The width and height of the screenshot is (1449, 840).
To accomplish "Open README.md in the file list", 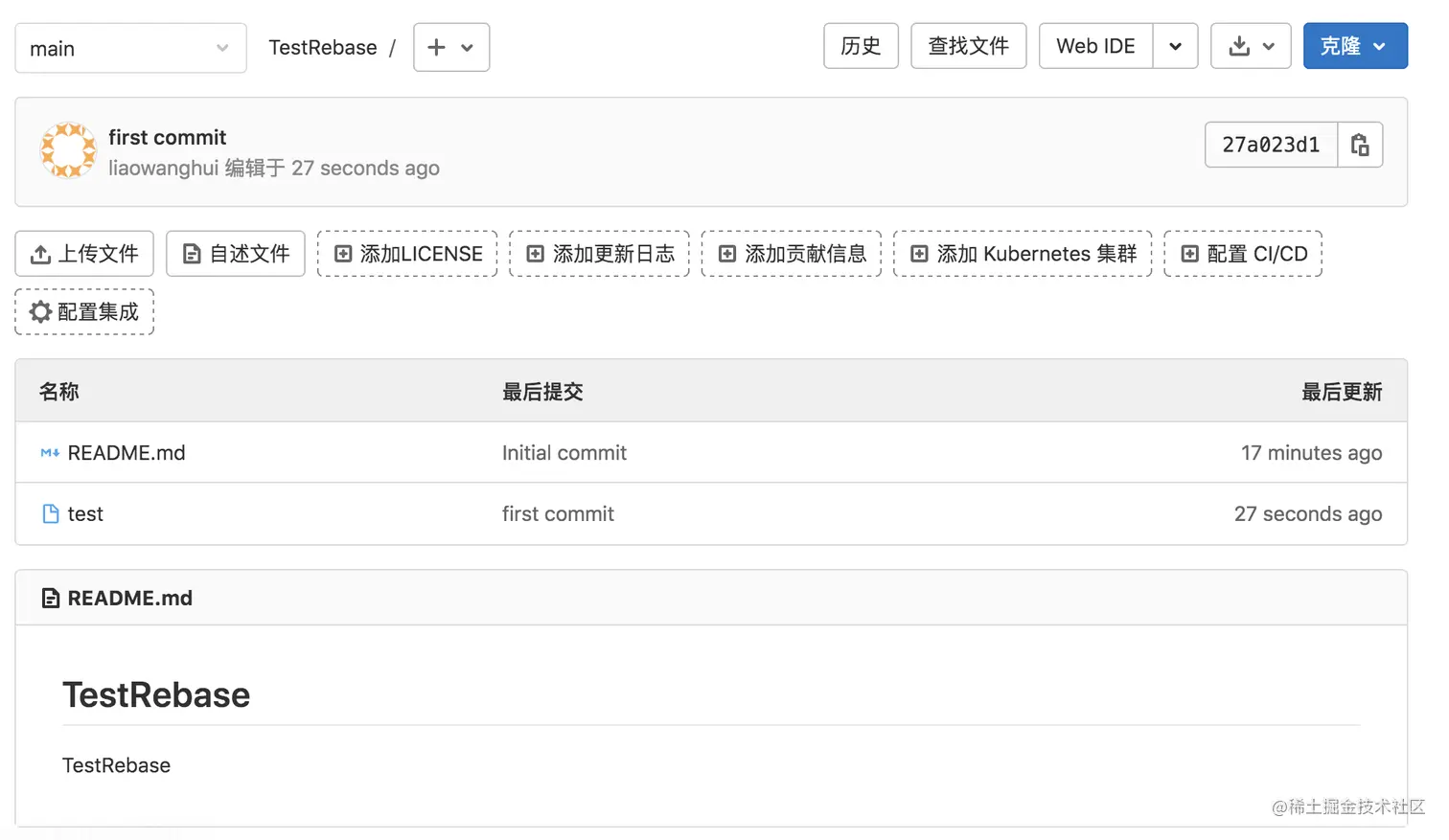I will click(x=126, y=453).
